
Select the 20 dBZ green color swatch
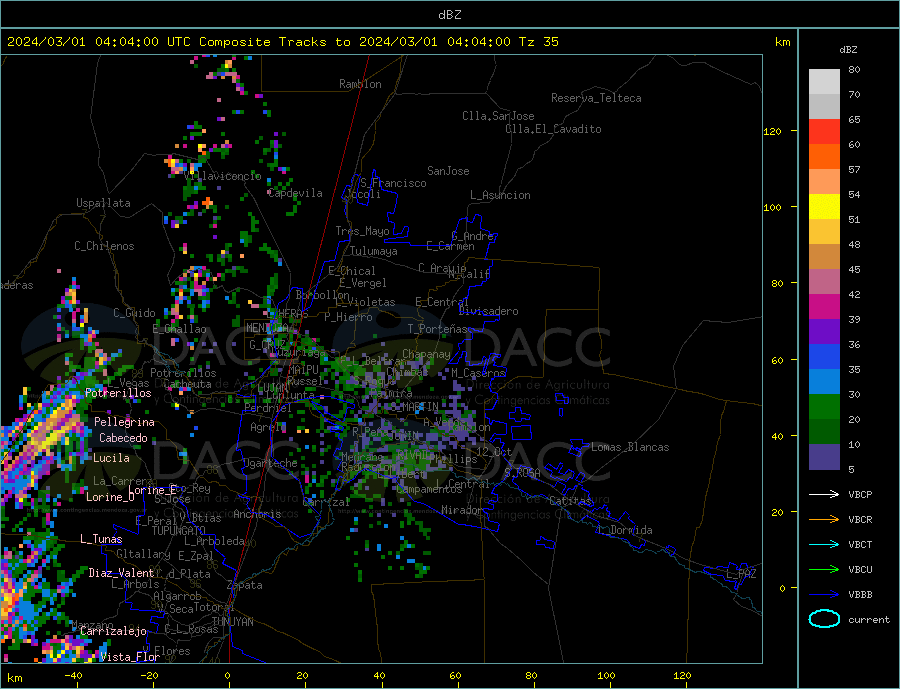point(824,407)
